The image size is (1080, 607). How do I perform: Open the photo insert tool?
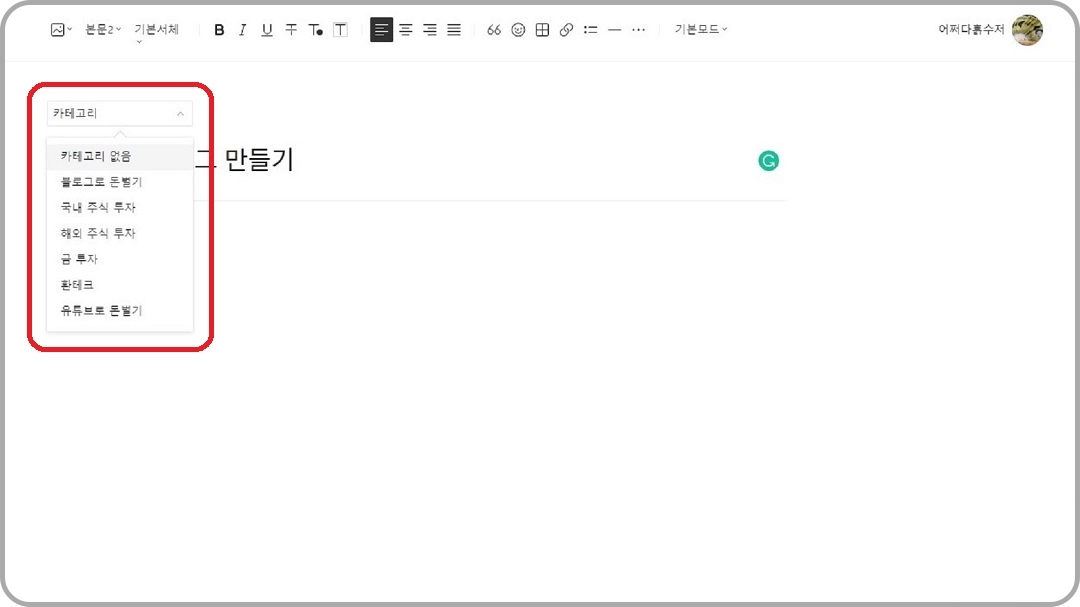click(55, 29)
